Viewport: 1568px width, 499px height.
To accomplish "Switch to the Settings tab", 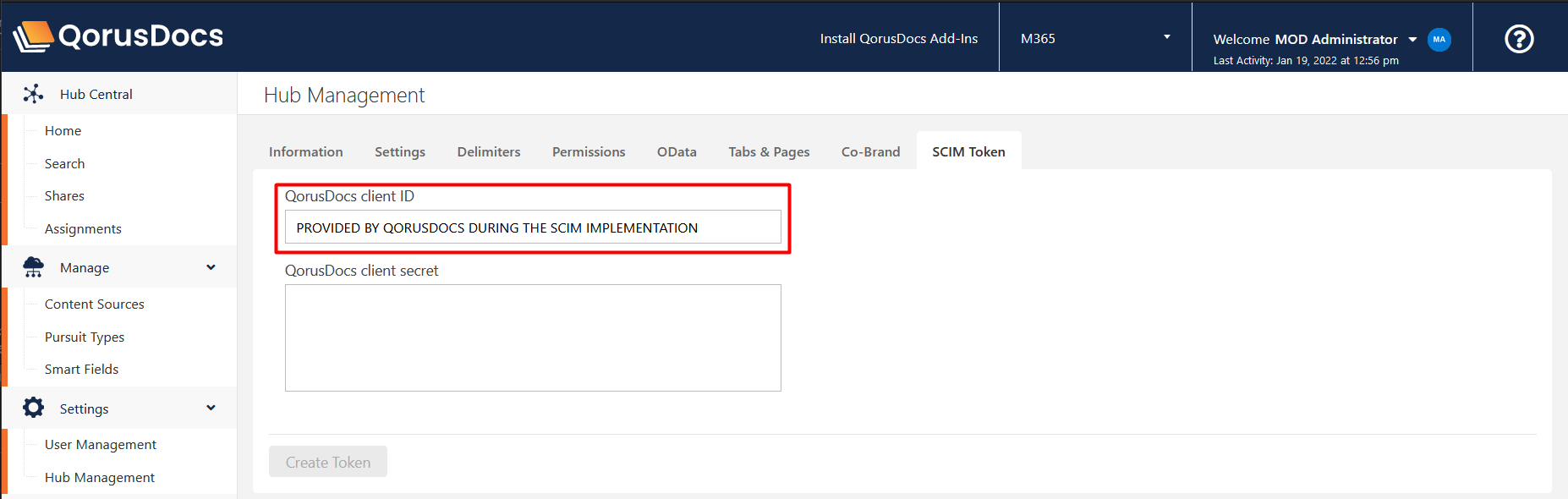I will pyautogui.click(x=400, y=151).
